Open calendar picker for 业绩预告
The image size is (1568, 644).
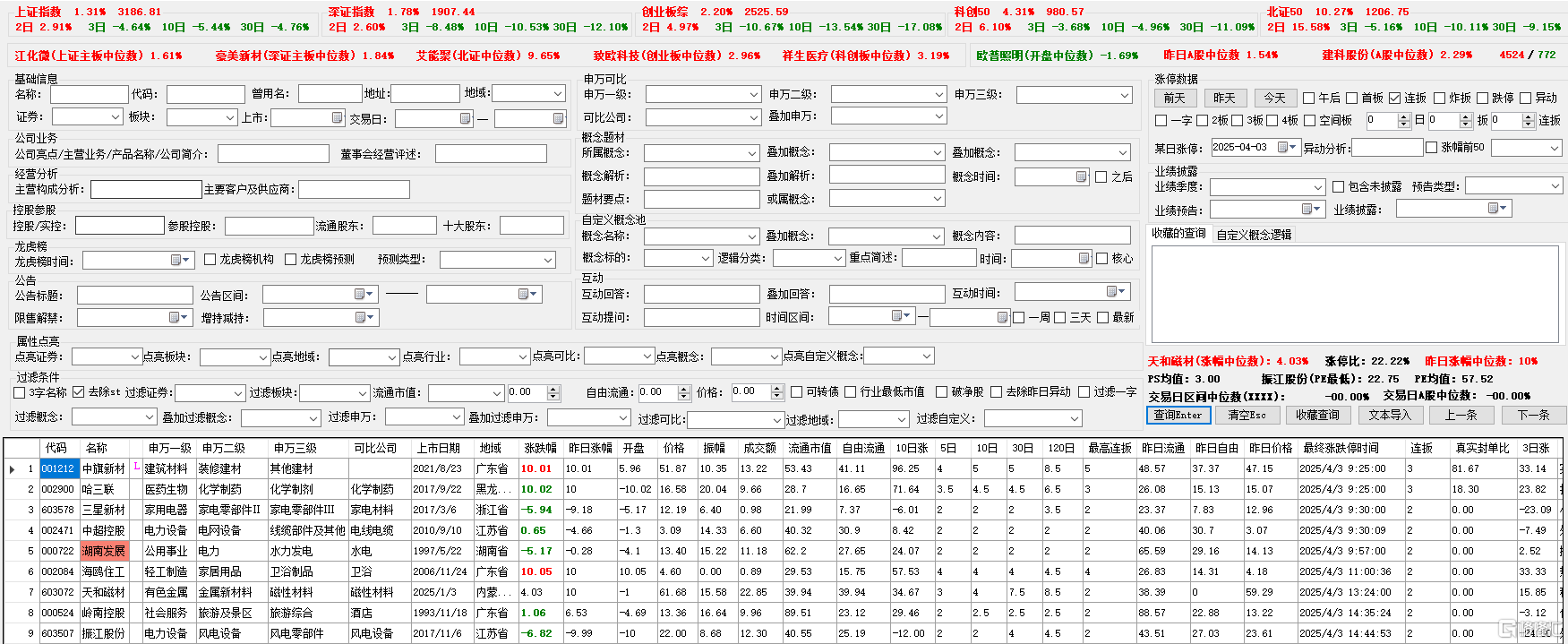pyautogui.click(x=1312, y=209)
